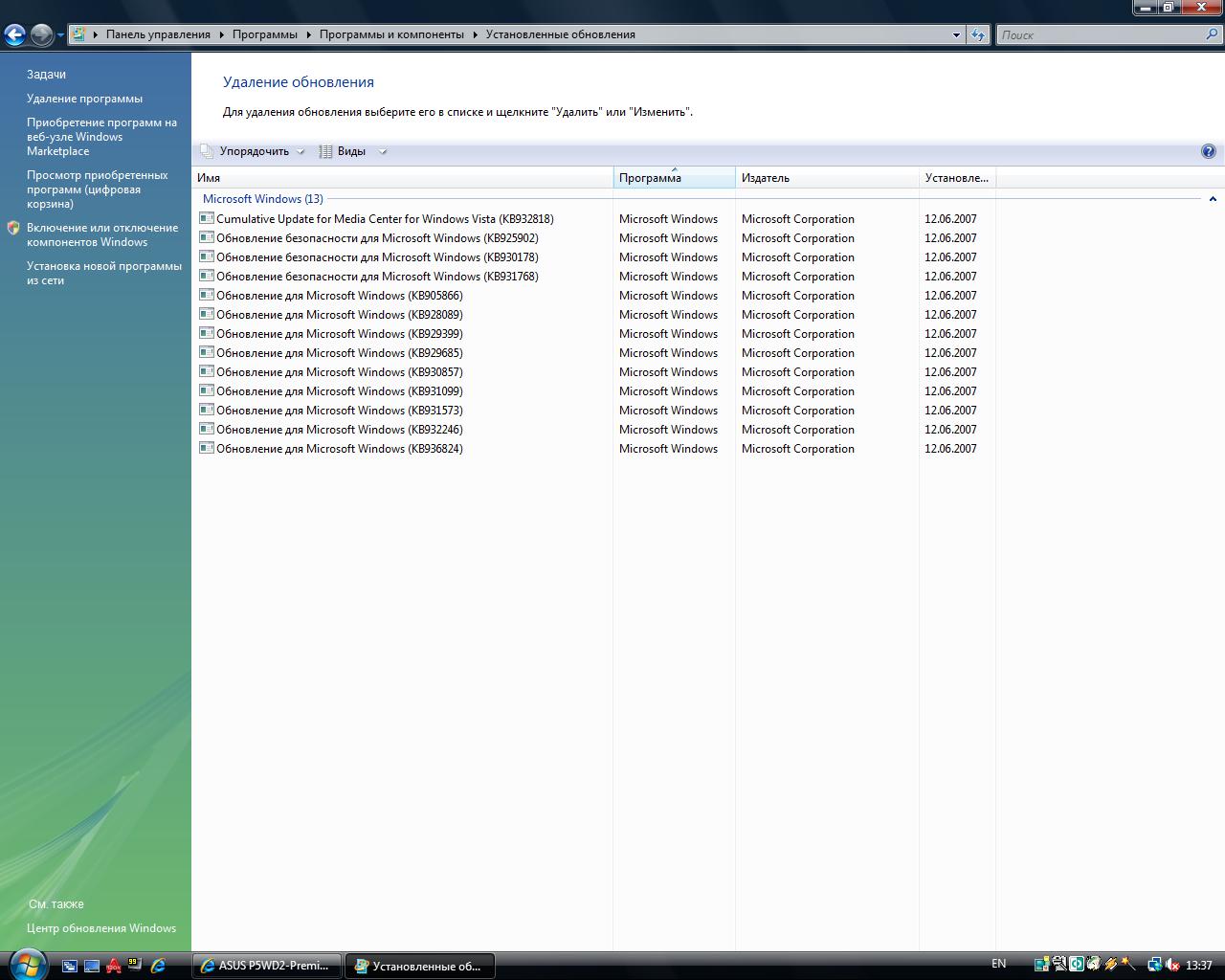Click the Help question mark icon
The image size is (1225, 980).
pos(1208,151)
